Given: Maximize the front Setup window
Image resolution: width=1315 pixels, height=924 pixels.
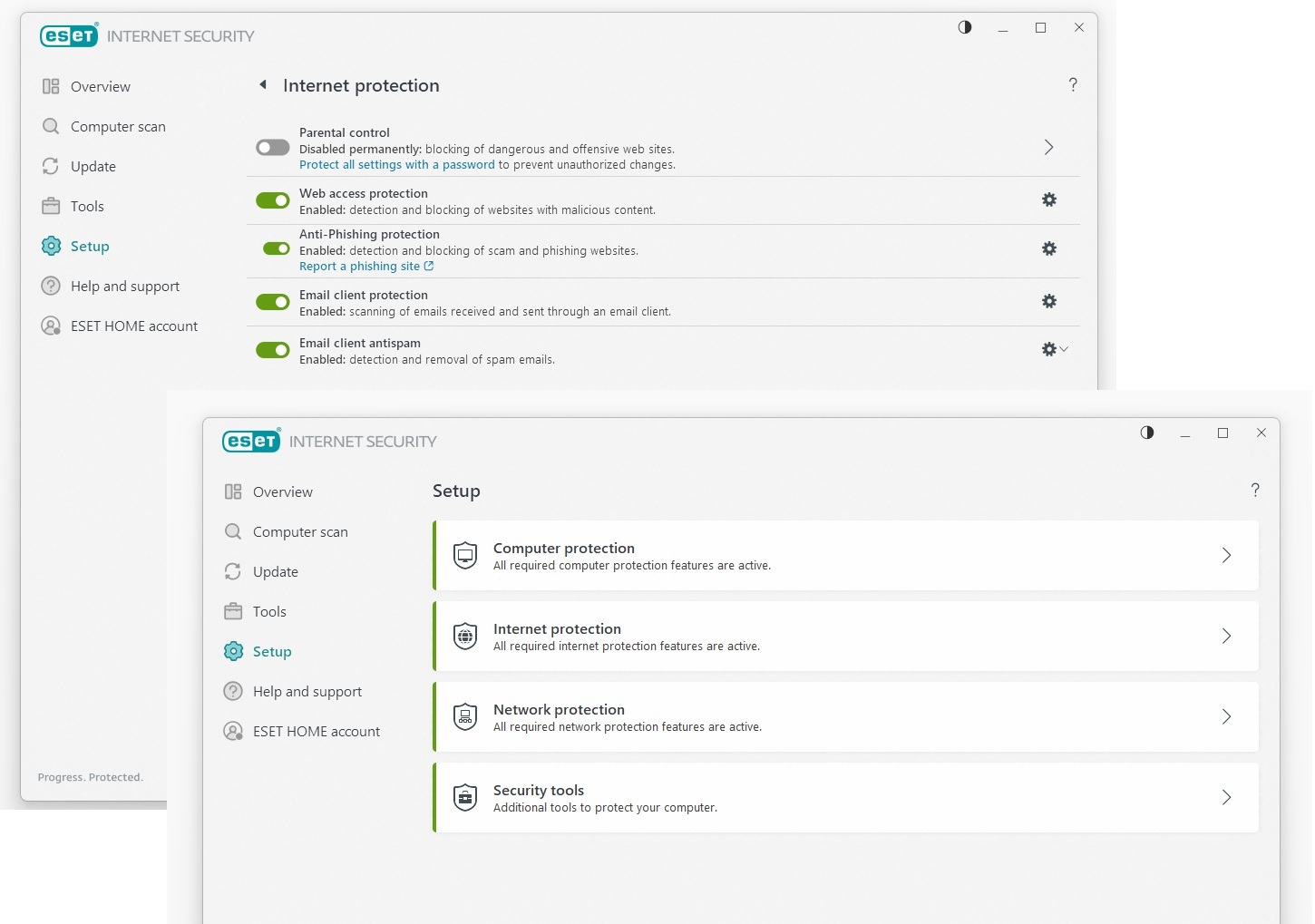Looking at the screenshot, I should click(x=1222, y=433).
